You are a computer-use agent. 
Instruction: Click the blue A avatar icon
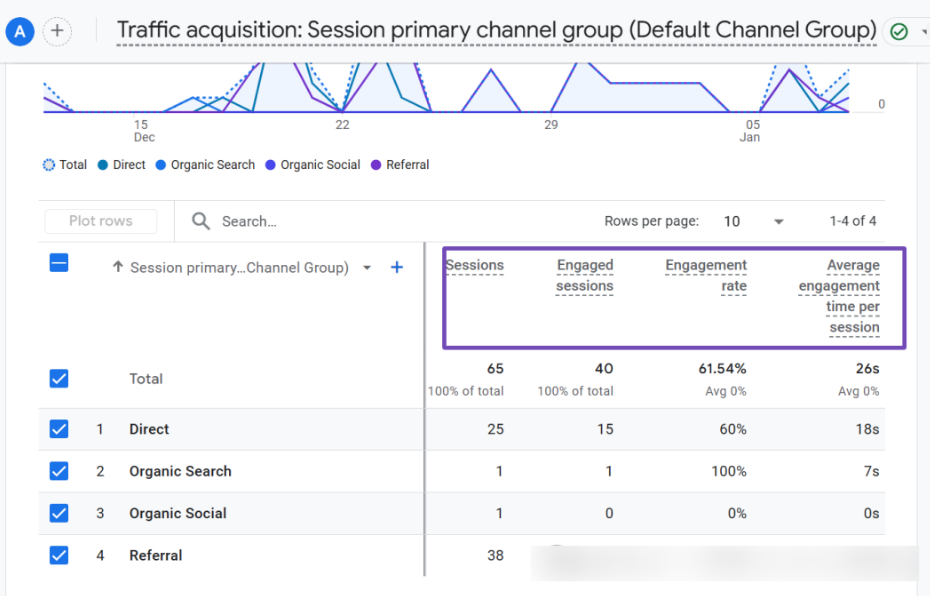(x=20, y=31)
